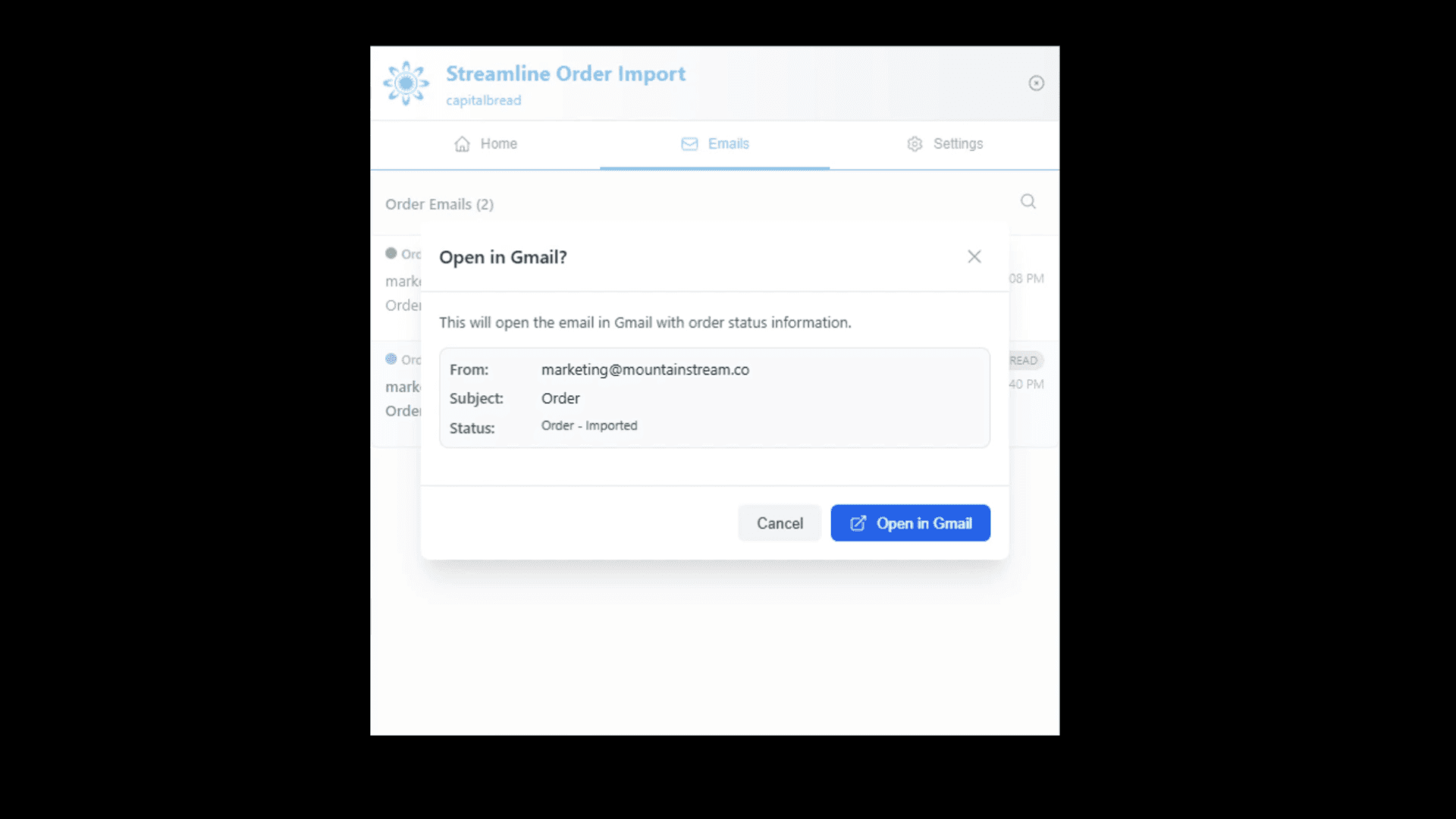Click the Streamline sunburst logo icon

click(x=406, y=83)
